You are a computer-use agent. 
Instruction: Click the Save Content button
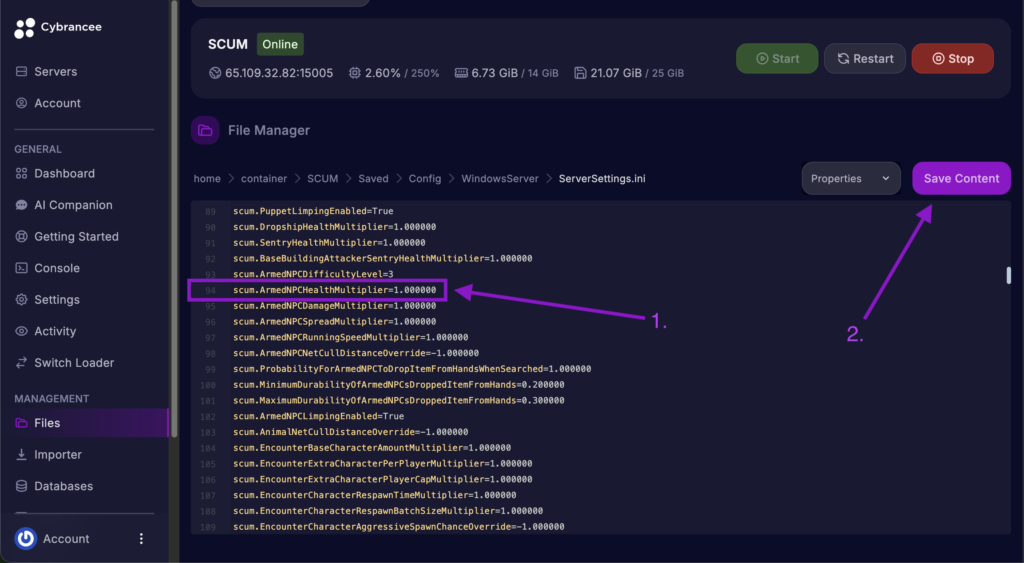(x=961, y=178)
